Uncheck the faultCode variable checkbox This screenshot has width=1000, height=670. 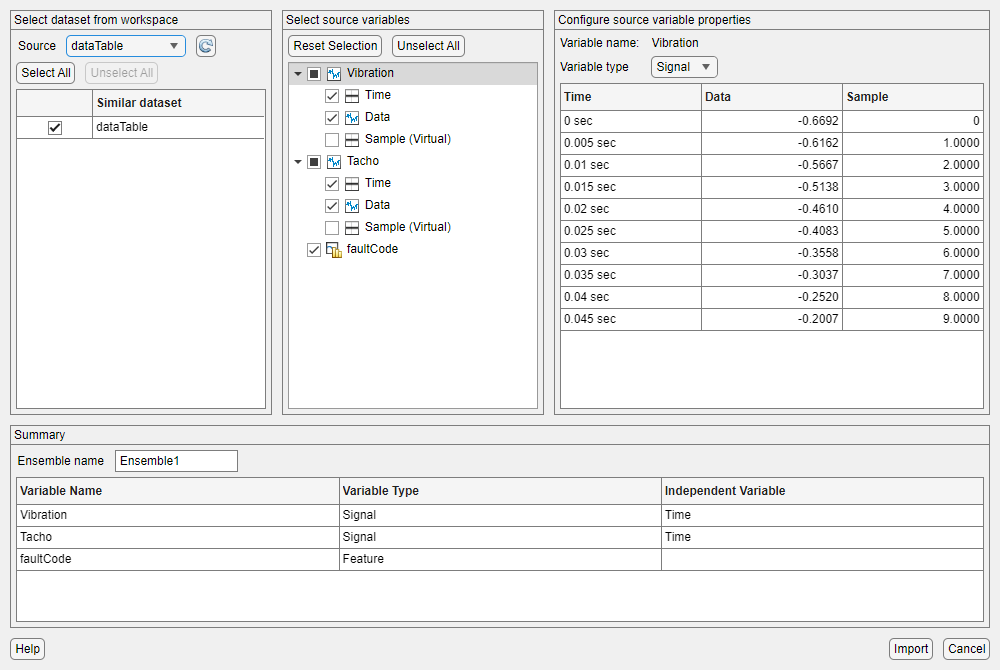314,250
